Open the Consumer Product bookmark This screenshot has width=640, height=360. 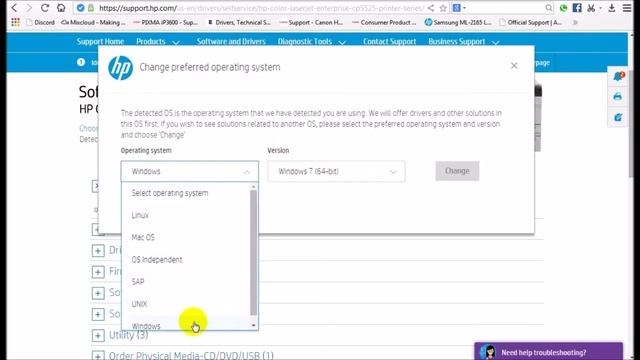point(384,22)
